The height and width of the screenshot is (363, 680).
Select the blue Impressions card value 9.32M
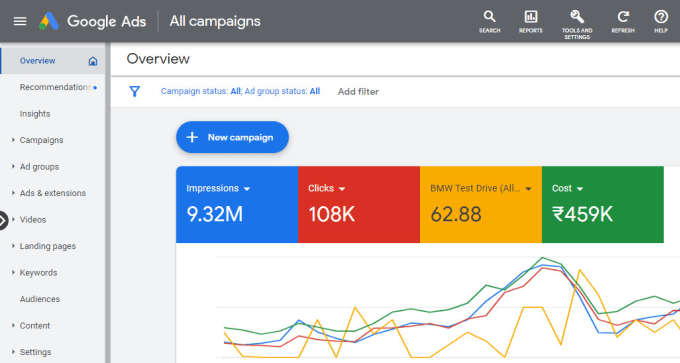click(215, 214)
